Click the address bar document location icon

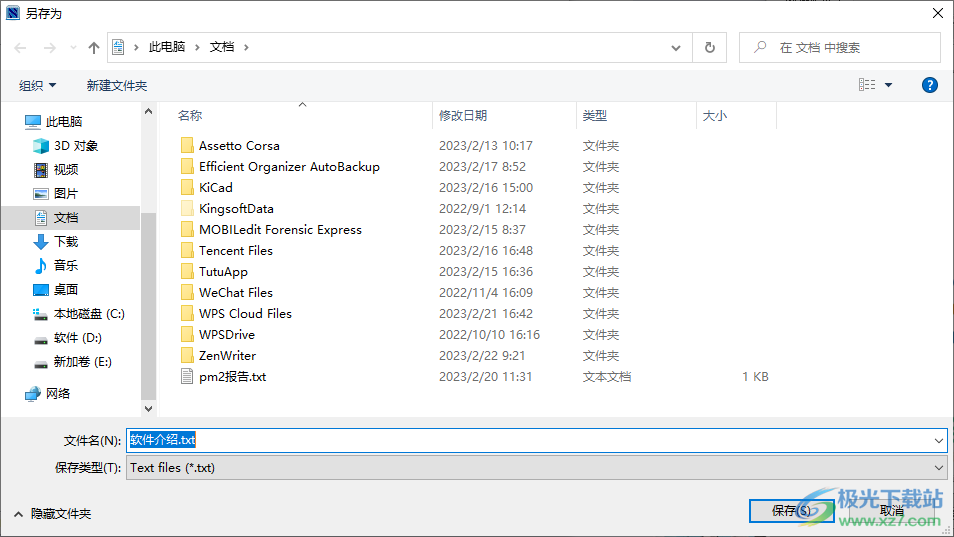click(x=119, y=47)
